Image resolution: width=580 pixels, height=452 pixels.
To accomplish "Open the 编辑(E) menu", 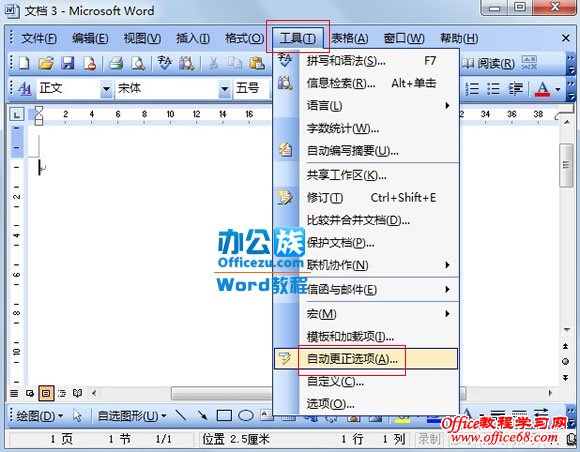I will pos(90,38).
